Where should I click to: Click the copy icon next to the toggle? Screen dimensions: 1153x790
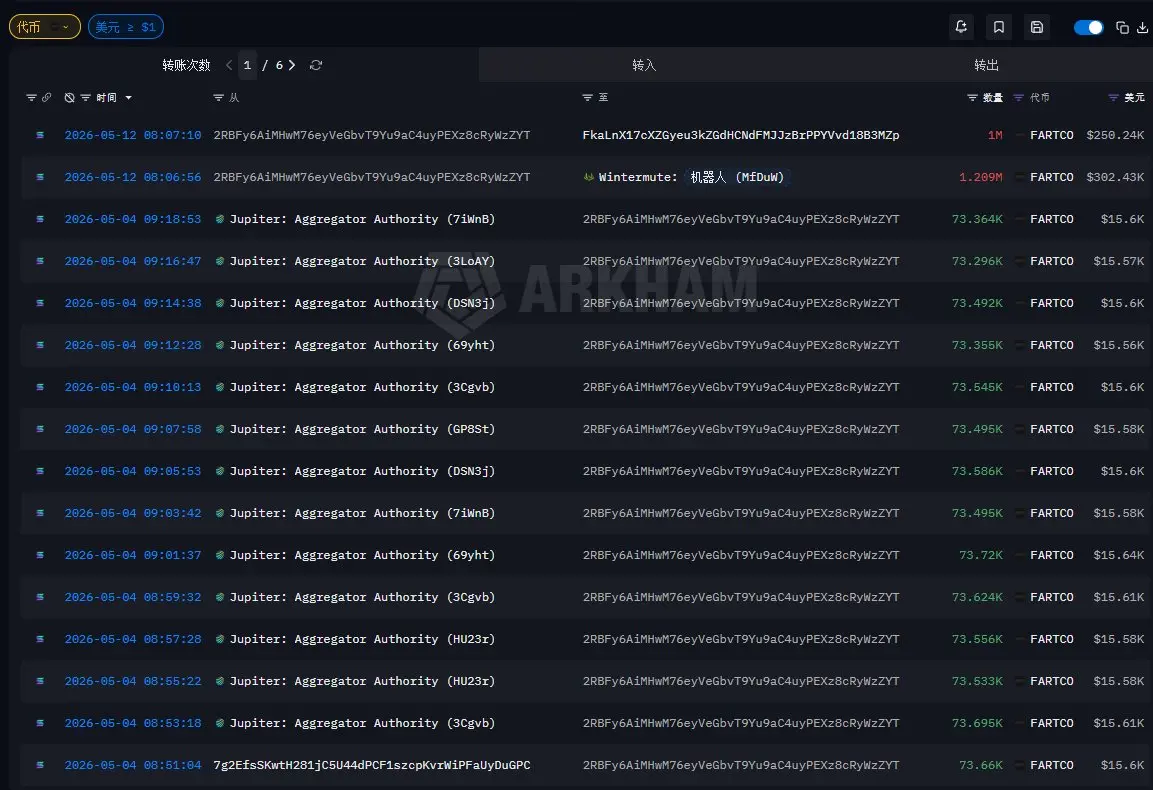click(1122, 27)
